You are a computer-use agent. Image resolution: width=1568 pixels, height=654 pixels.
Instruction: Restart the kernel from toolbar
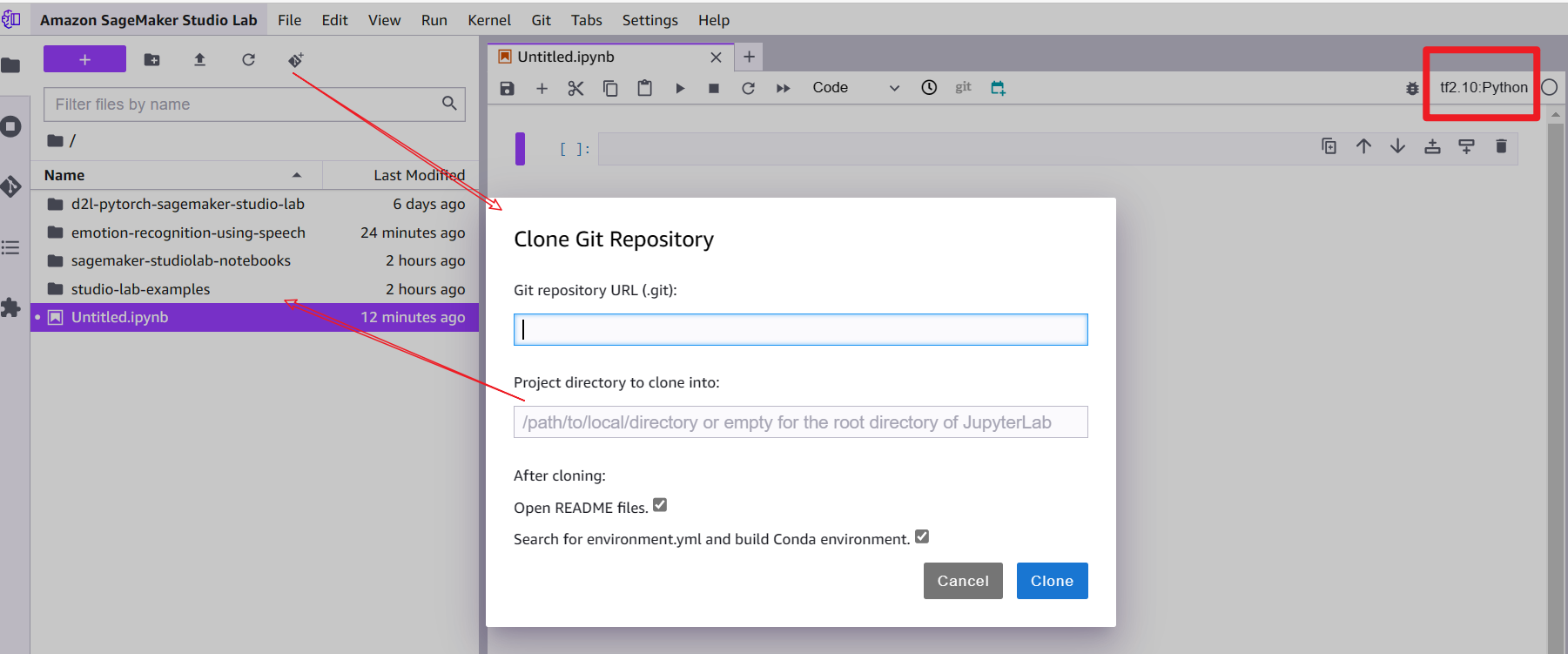click(x=748, y=88)
